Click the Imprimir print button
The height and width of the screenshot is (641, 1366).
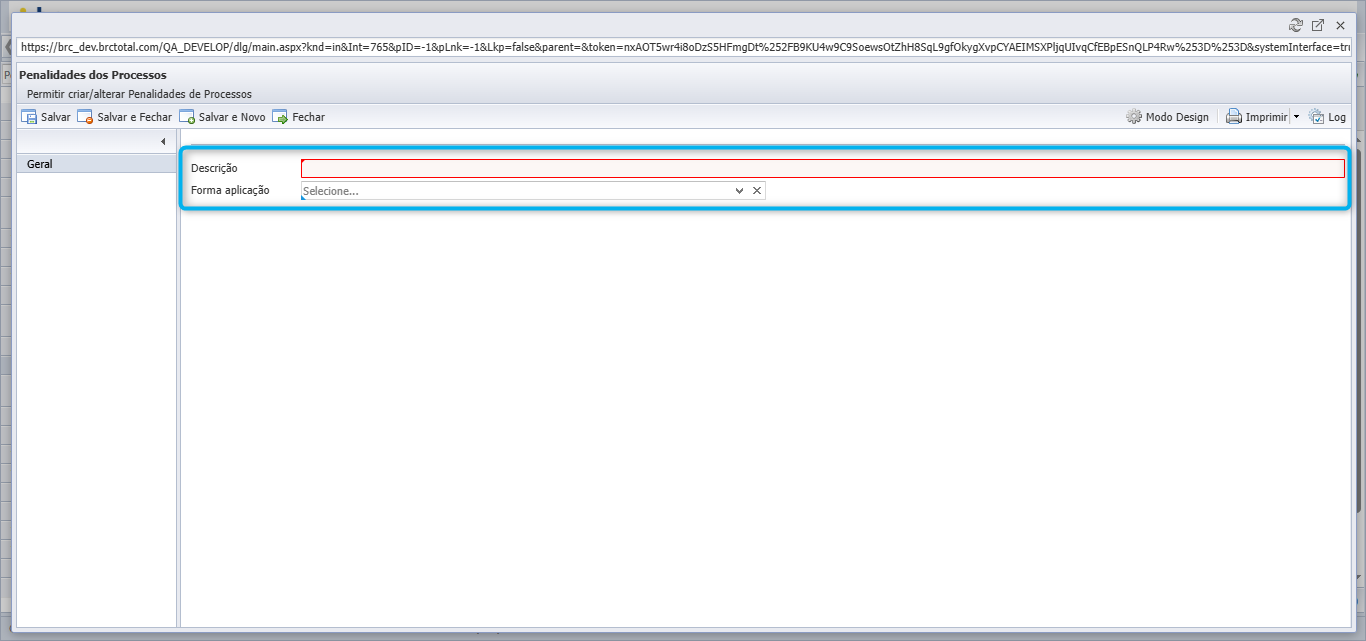point(1257,117)
